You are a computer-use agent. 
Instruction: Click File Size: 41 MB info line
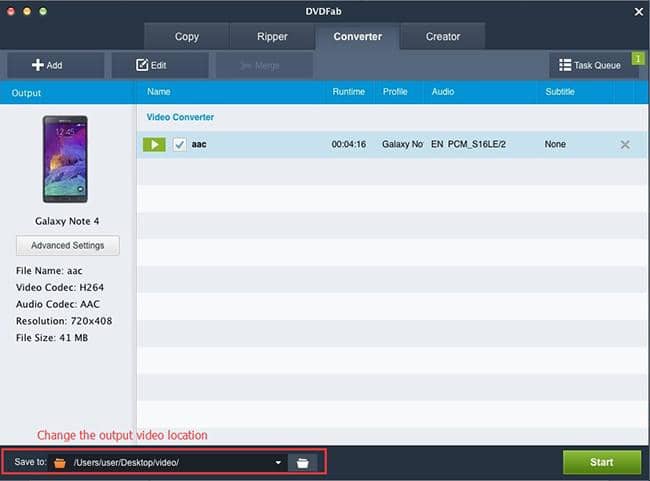click(52, 338)
